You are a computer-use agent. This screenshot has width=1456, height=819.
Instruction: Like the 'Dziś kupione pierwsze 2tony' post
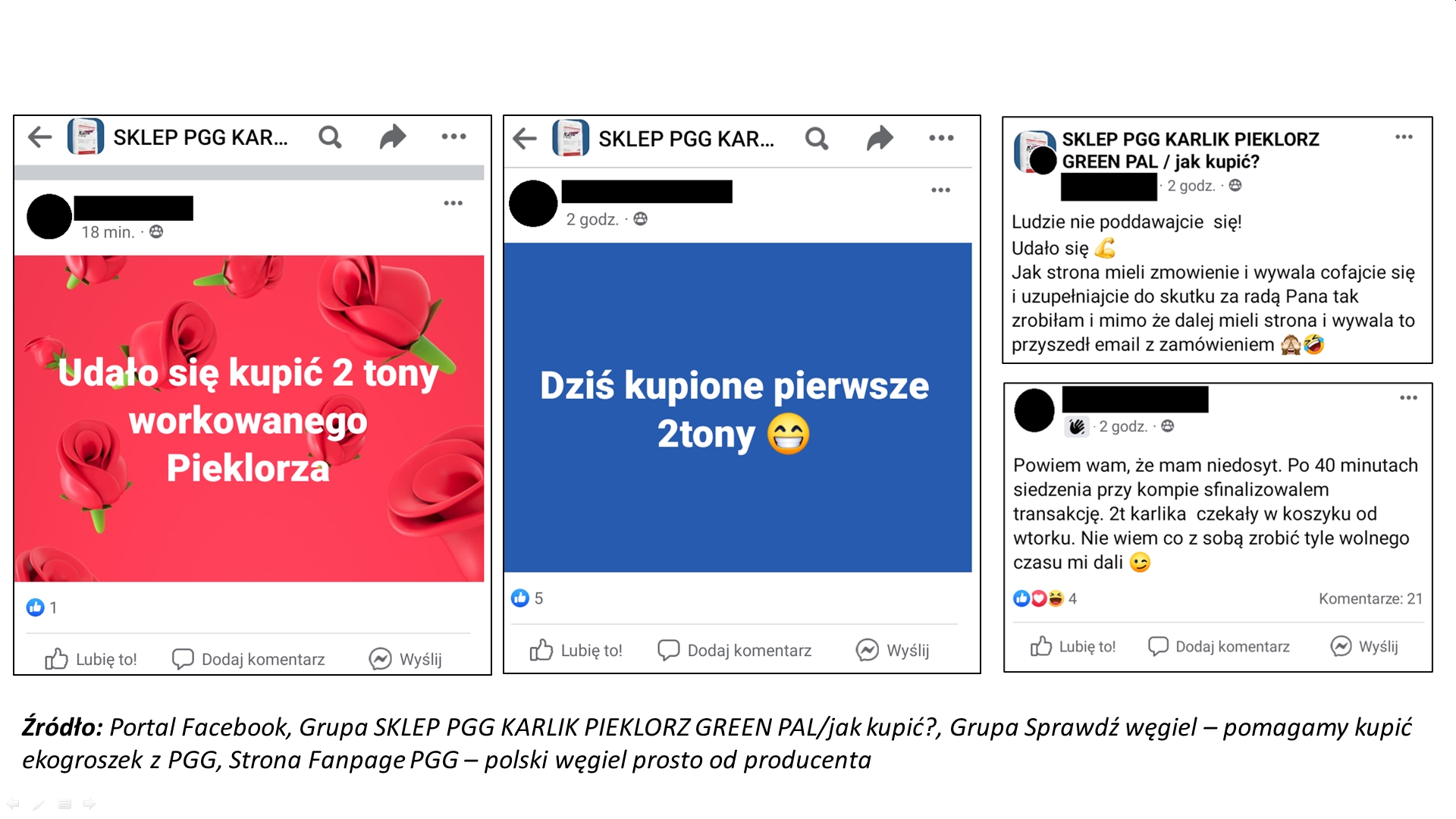tap(576, 650)
